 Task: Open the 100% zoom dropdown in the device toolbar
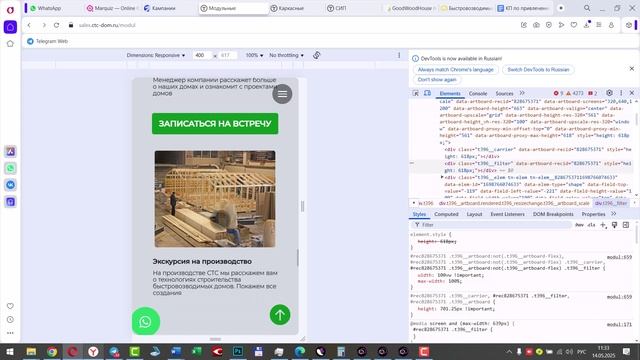(254, 55)
